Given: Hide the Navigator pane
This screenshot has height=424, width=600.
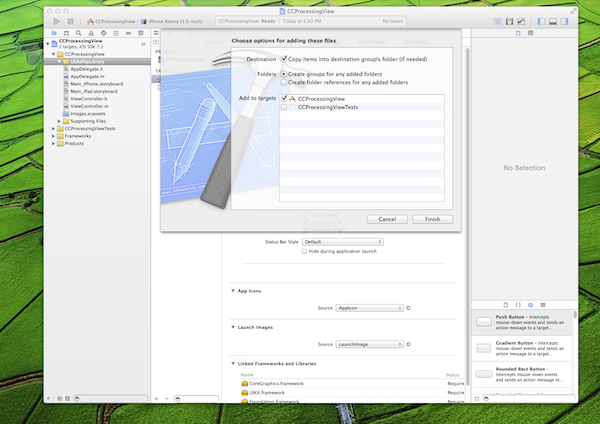Looking at the screenshot, I should click(x=540, y=20).
